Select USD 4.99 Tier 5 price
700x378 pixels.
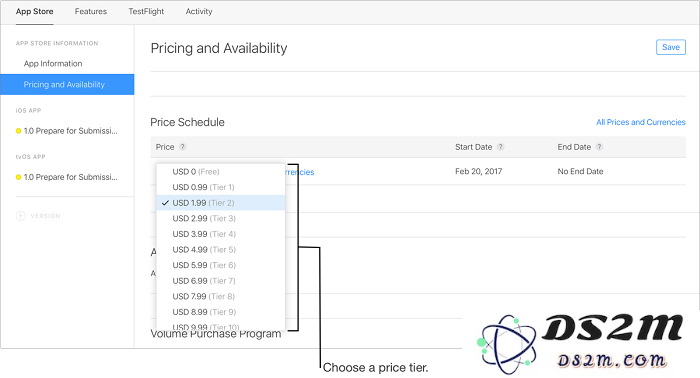point(221,250)
